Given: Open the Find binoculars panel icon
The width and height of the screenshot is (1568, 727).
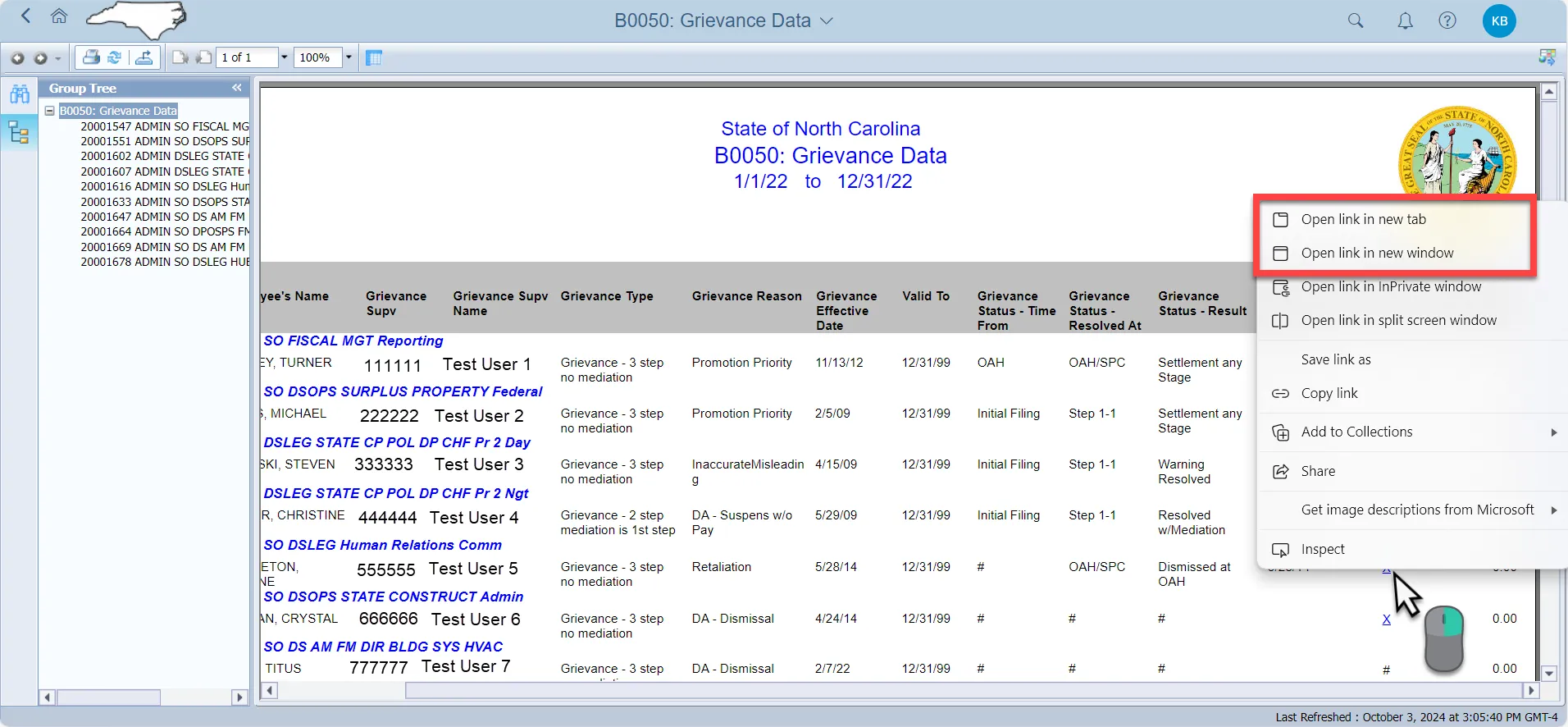Looking at the screenshot, I should point(20,94).
